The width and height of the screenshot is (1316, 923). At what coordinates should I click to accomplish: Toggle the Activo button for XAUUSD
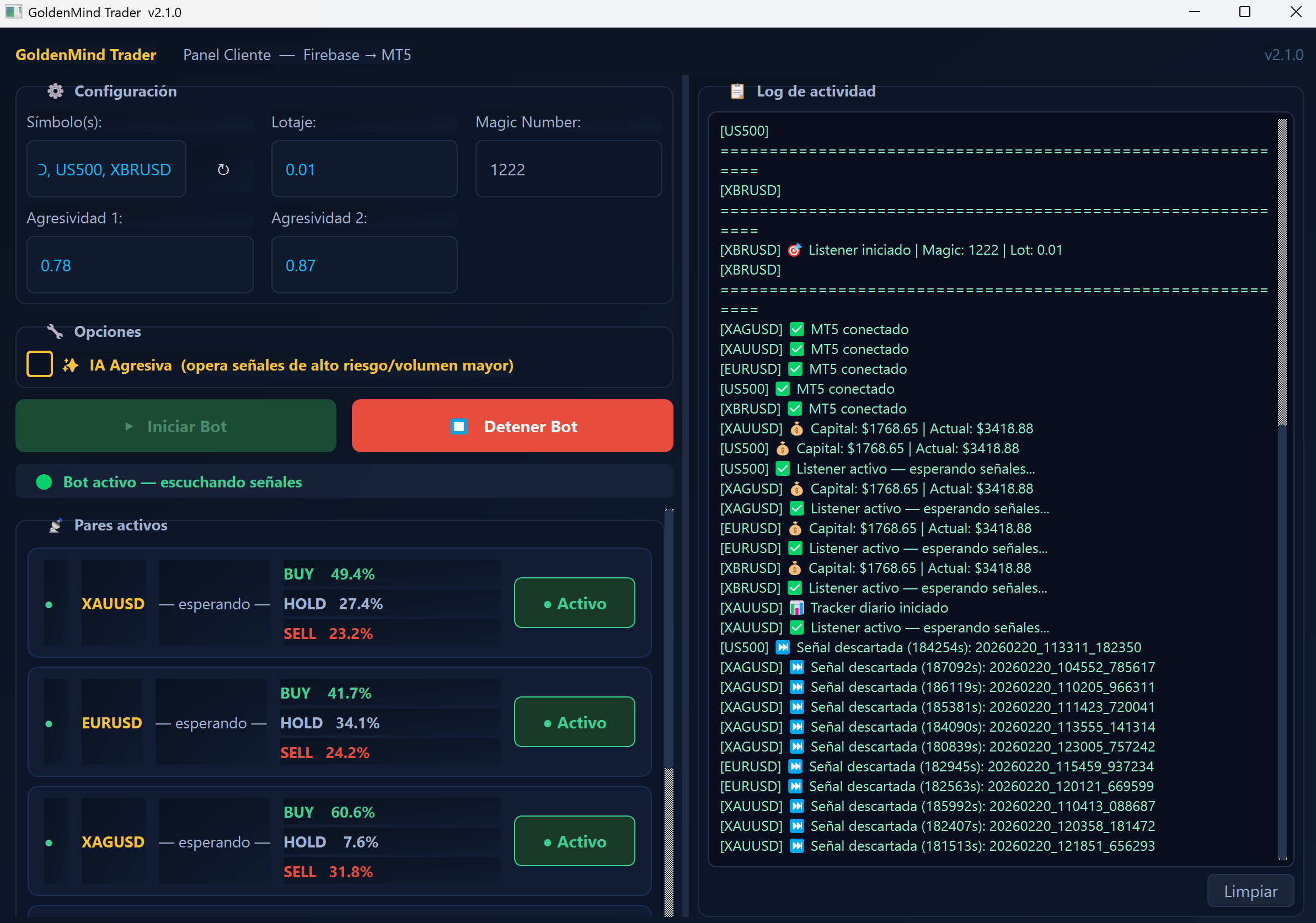coord(574,603)
